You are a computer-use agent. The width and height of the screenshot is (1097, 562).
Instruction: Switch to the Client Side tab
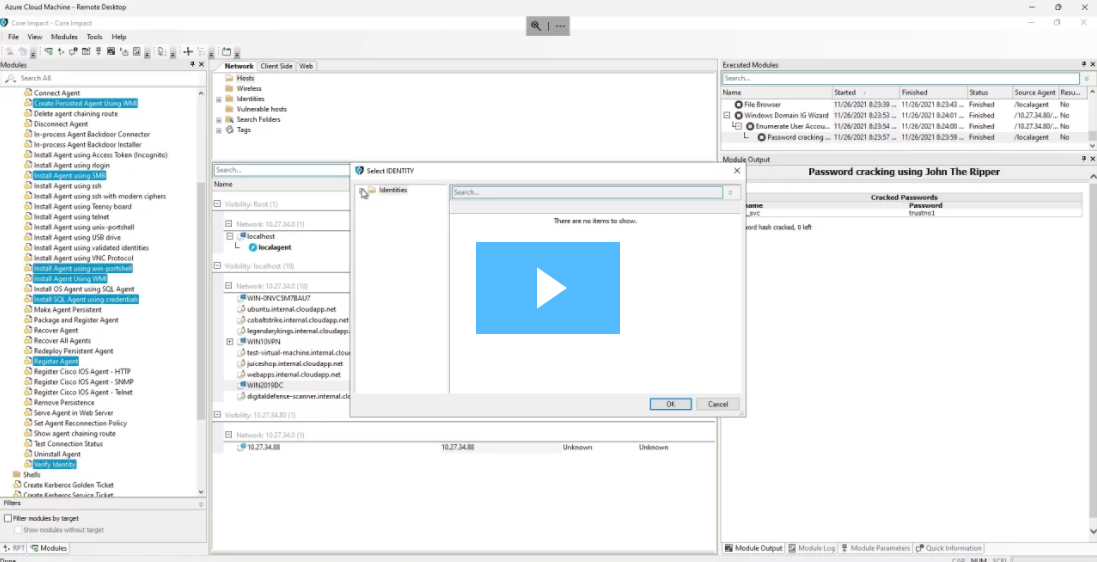pos(276,66)
